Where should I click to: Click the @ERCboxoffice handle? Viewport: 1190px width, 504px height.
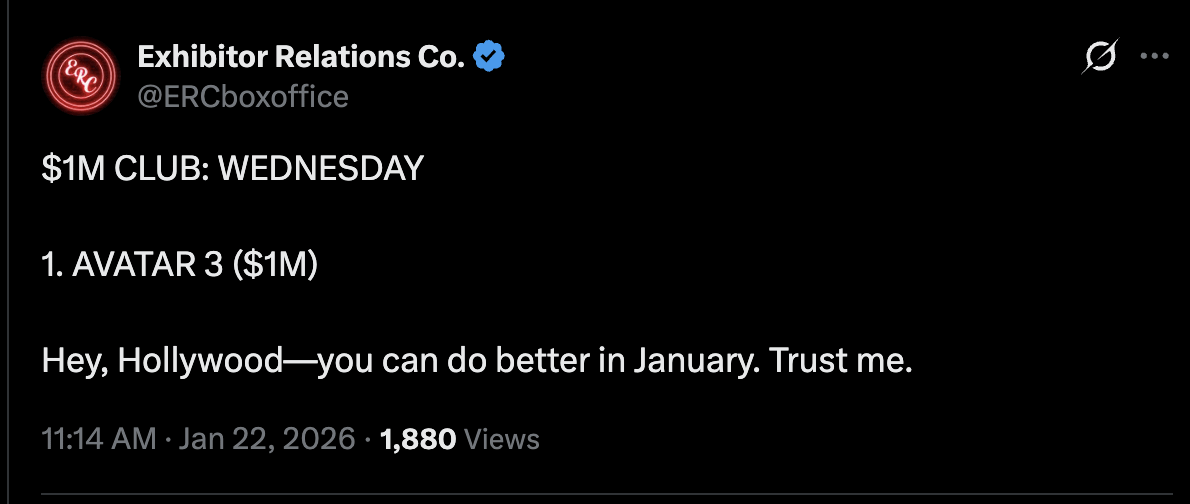[242, 96]
